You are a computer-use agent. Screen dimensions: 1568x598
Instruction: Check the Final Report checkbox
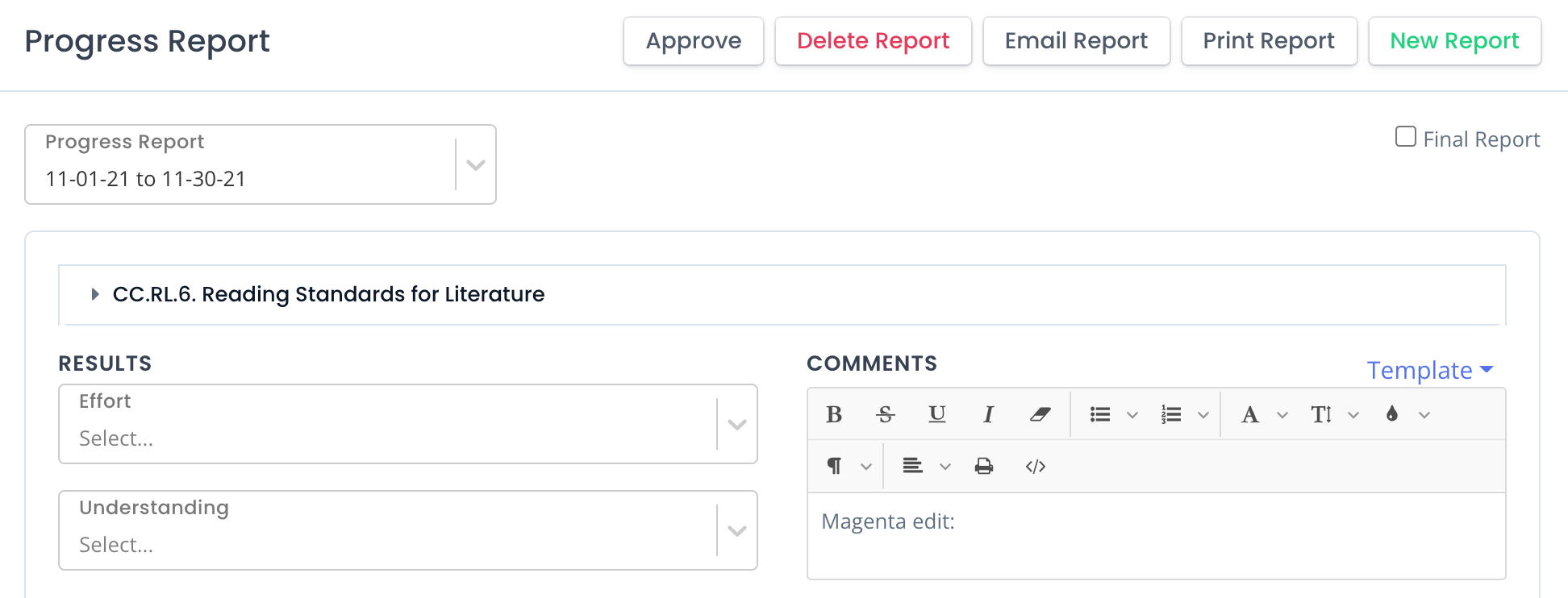click(x=1406, y=137)
